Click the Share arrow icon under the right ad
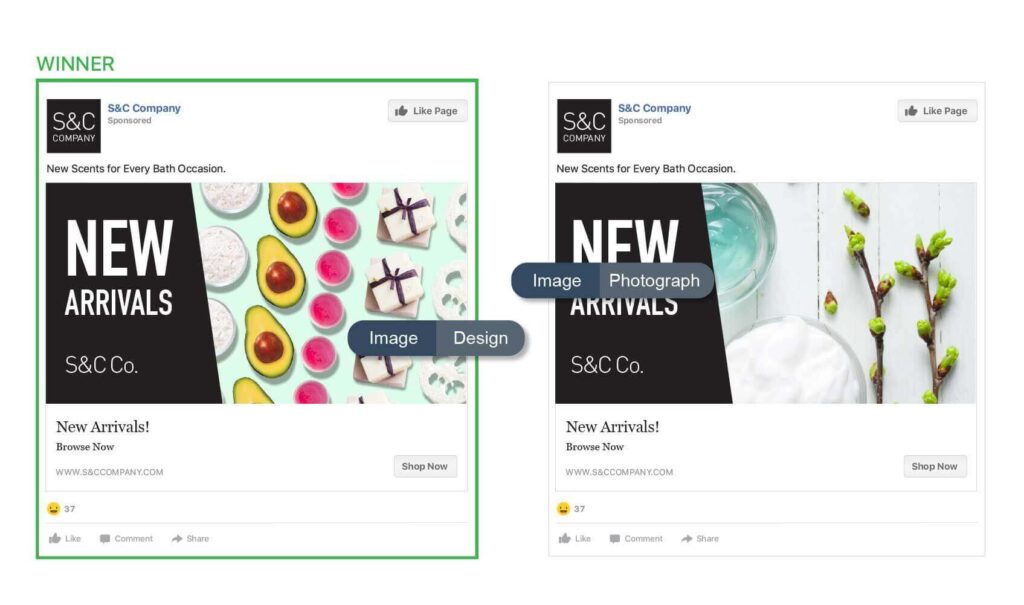 (686, 538)
